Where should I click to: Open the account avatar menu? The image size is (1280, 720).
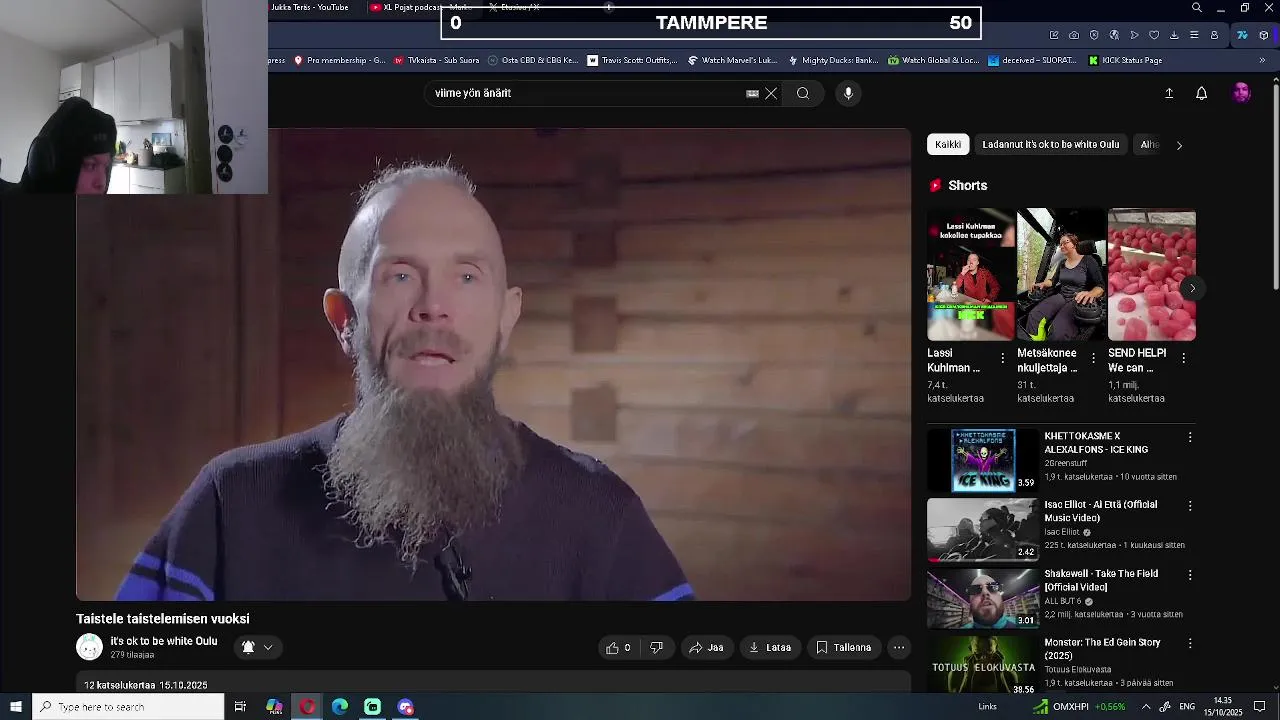click(1241, 93)
